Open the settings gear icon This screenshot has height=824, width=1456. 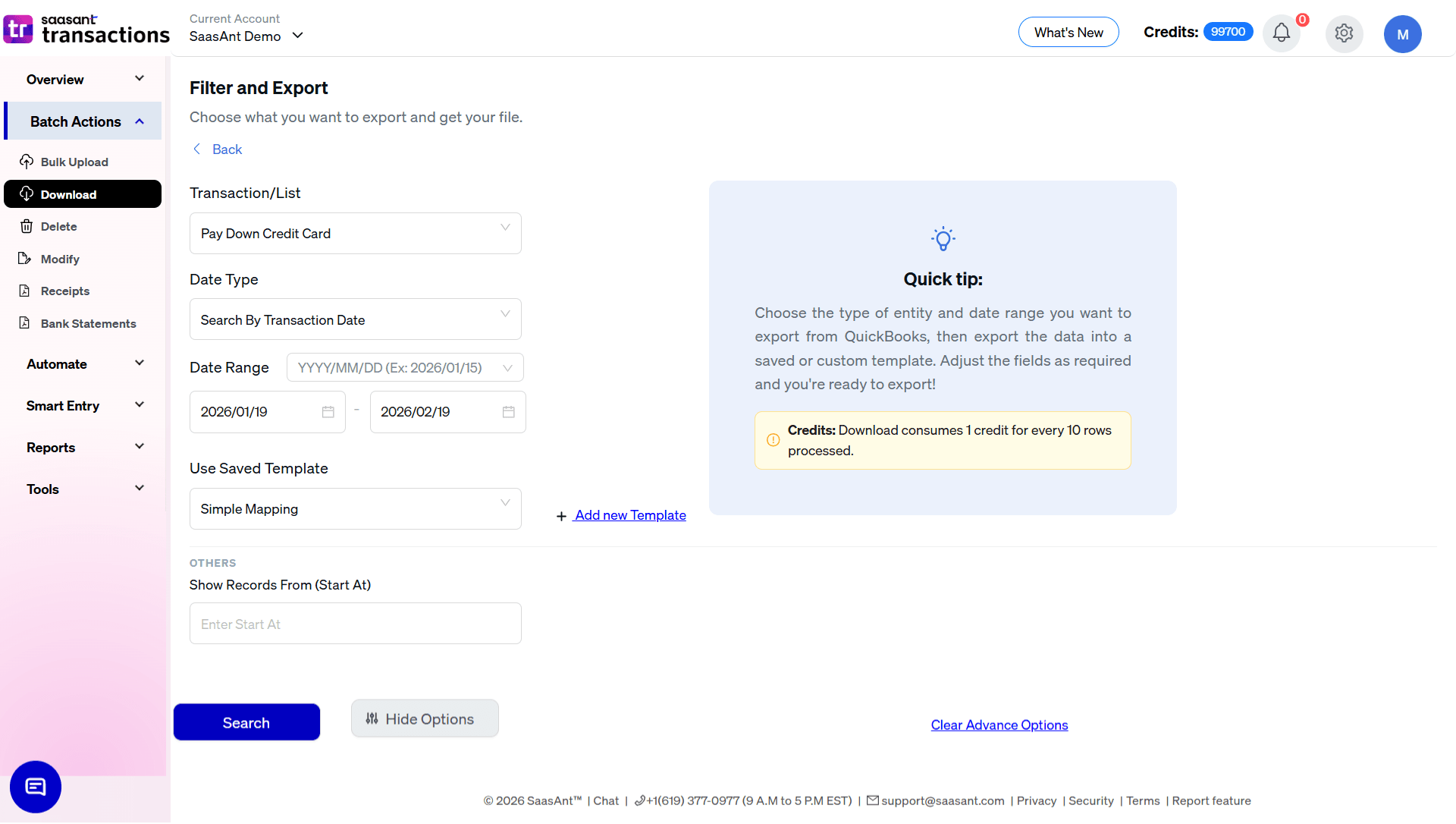pos(1344,33)
